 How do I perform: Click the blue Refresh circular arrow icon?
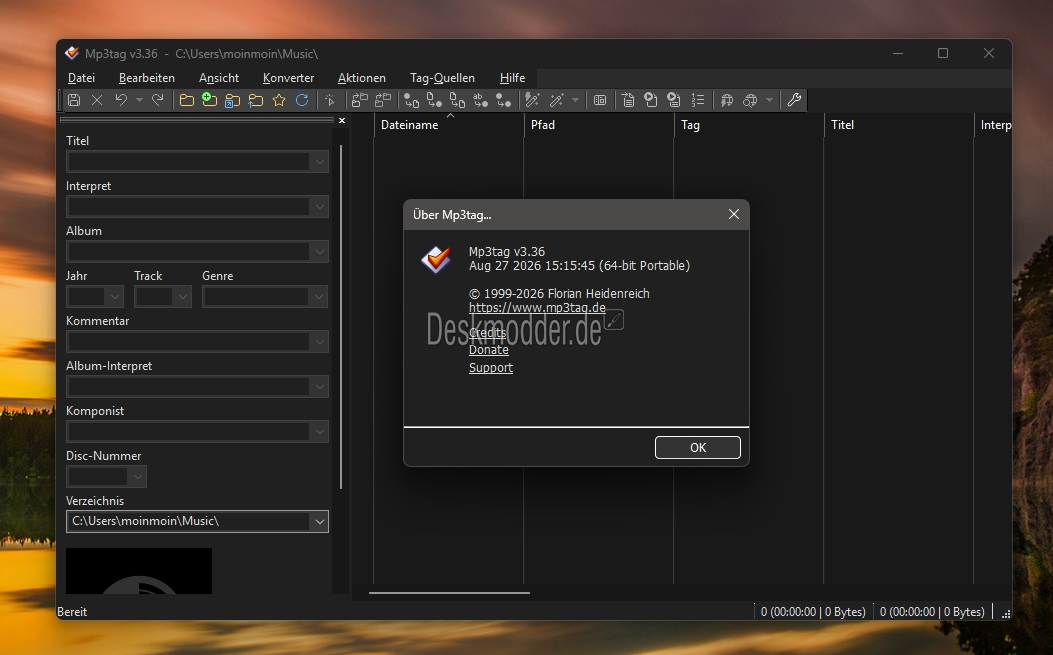point(302,100)
